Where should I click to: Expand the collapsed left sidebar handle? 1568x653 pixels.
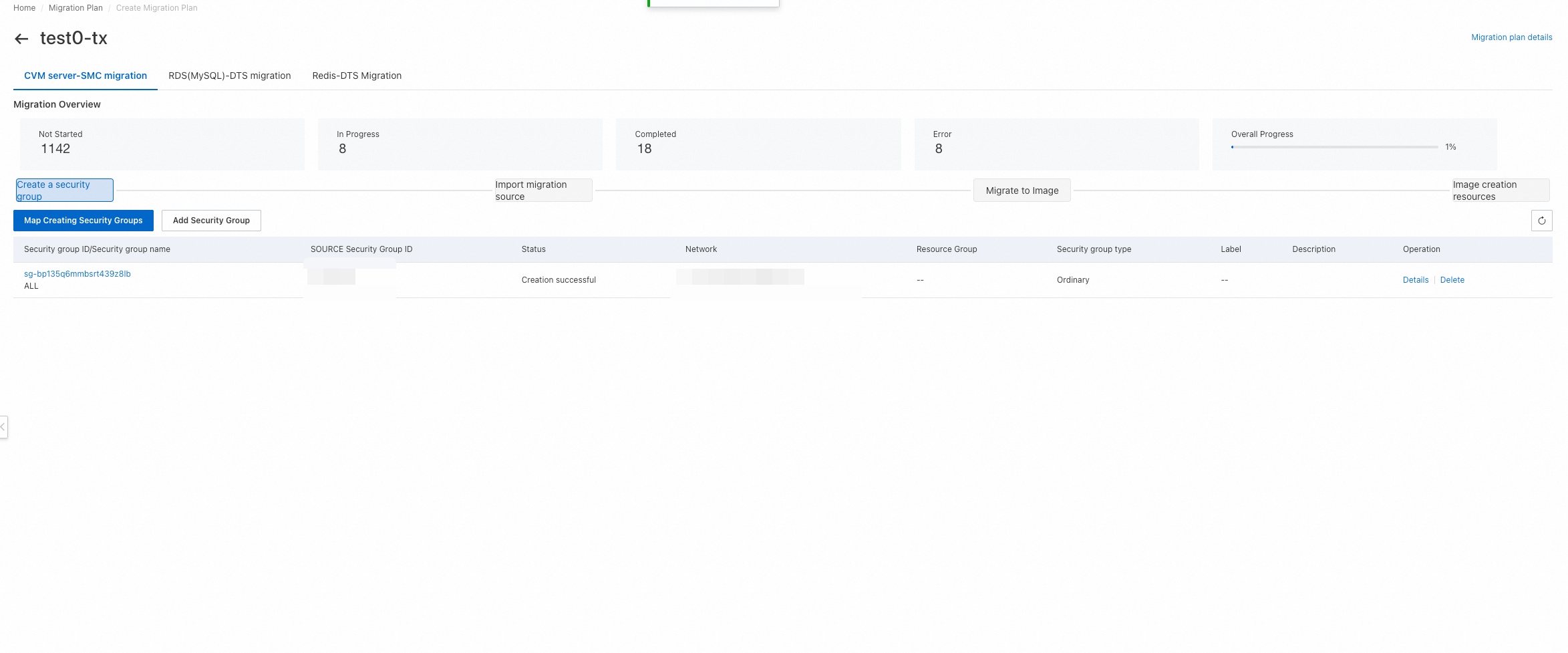(x=3, y=426)
